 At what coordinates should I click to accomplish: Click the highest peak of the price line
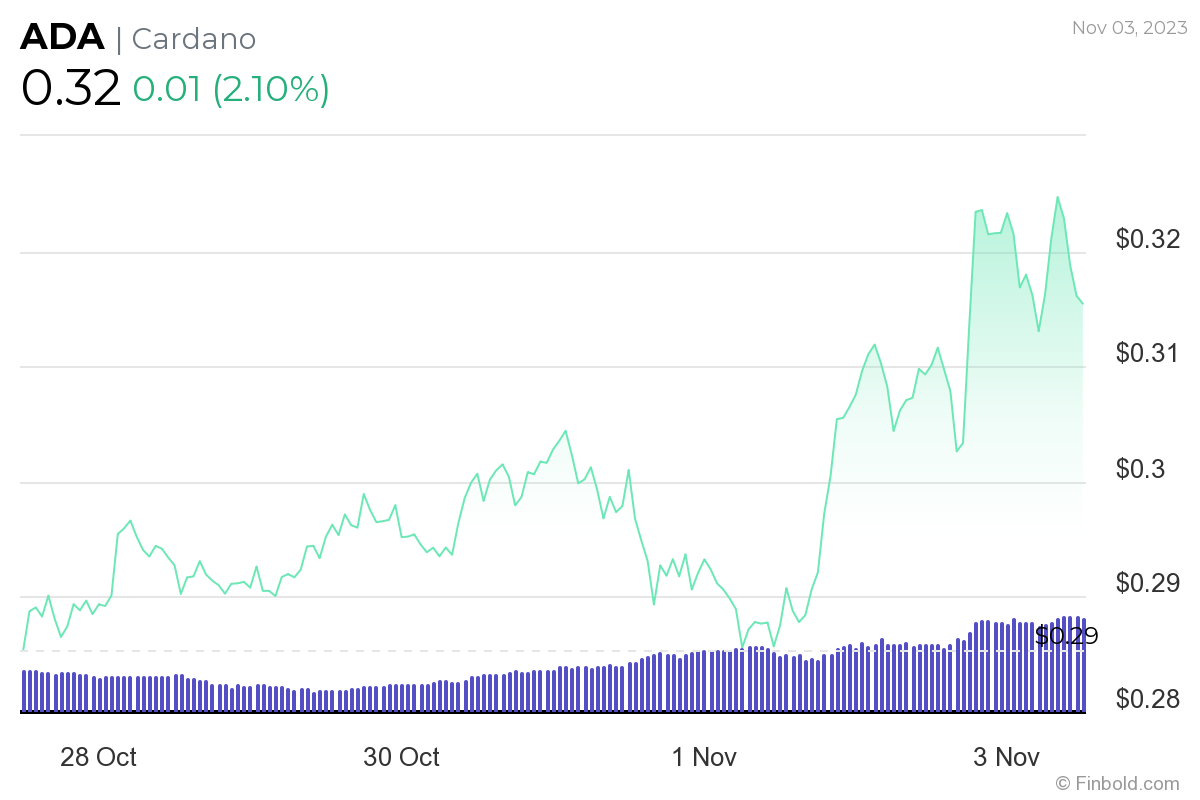1057,197
